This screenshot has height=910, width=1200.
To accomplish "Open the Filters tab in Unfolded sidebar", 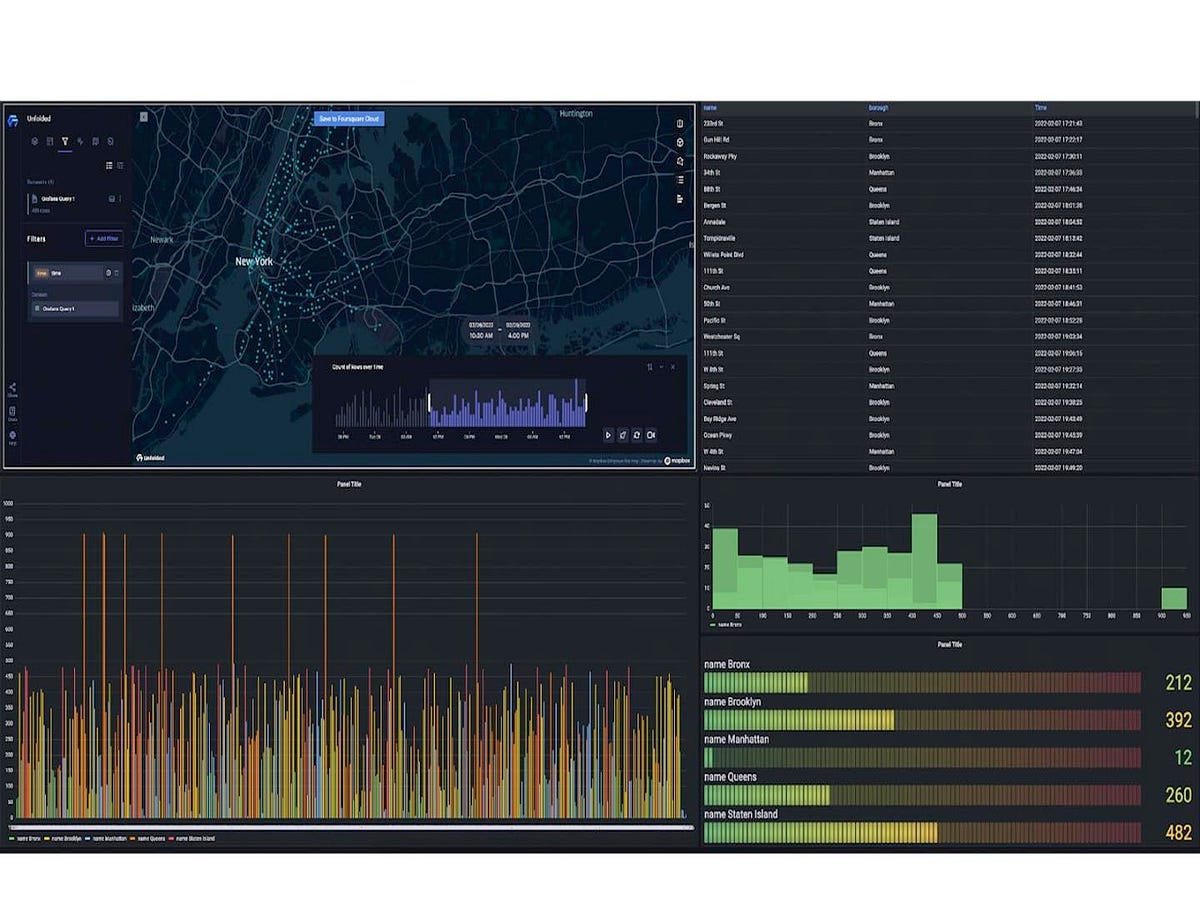I will click(x=65, y=142).
